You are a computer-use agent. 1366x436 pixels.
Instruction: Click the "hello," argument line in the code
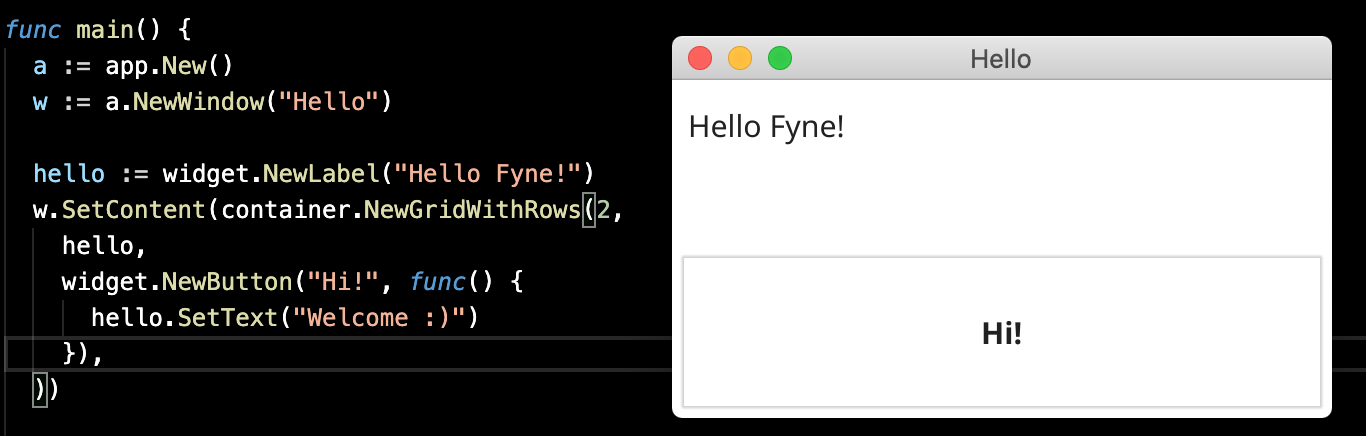(105, 246)
